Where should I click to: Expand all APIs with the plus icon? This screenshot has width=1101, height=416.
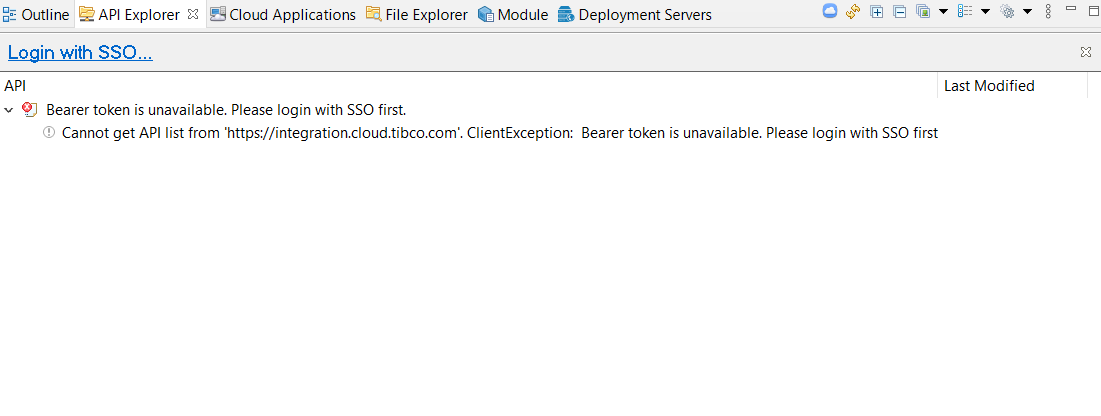click(877, 12)
